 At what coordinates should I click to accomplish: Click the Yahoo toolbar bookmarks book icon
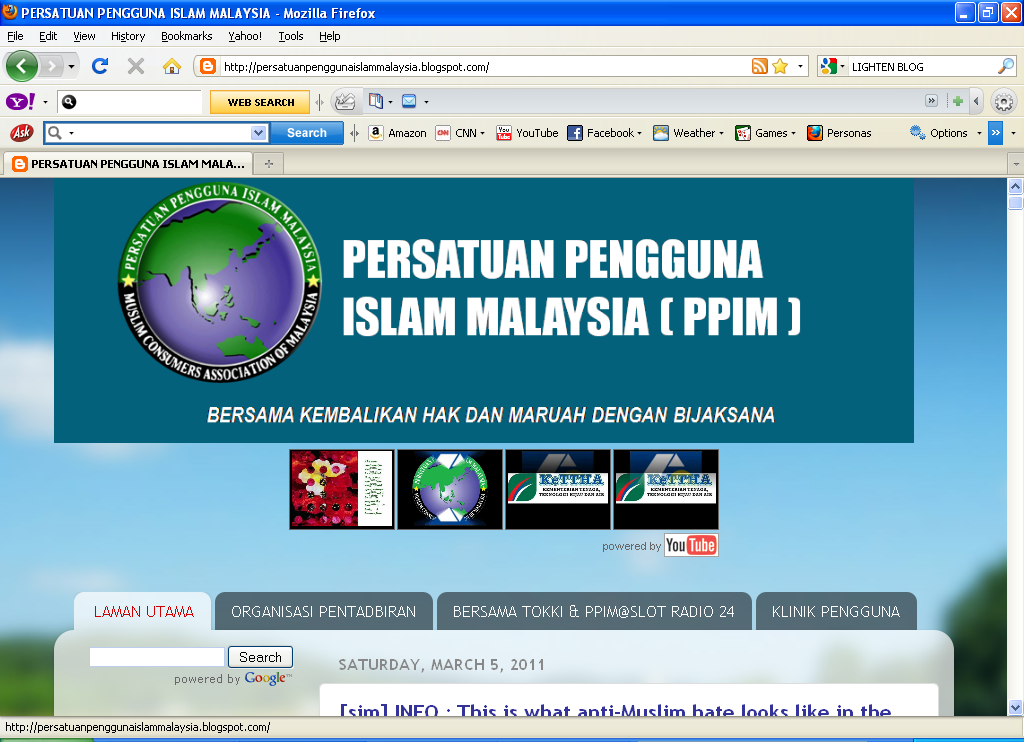click(x=376, y=101)
